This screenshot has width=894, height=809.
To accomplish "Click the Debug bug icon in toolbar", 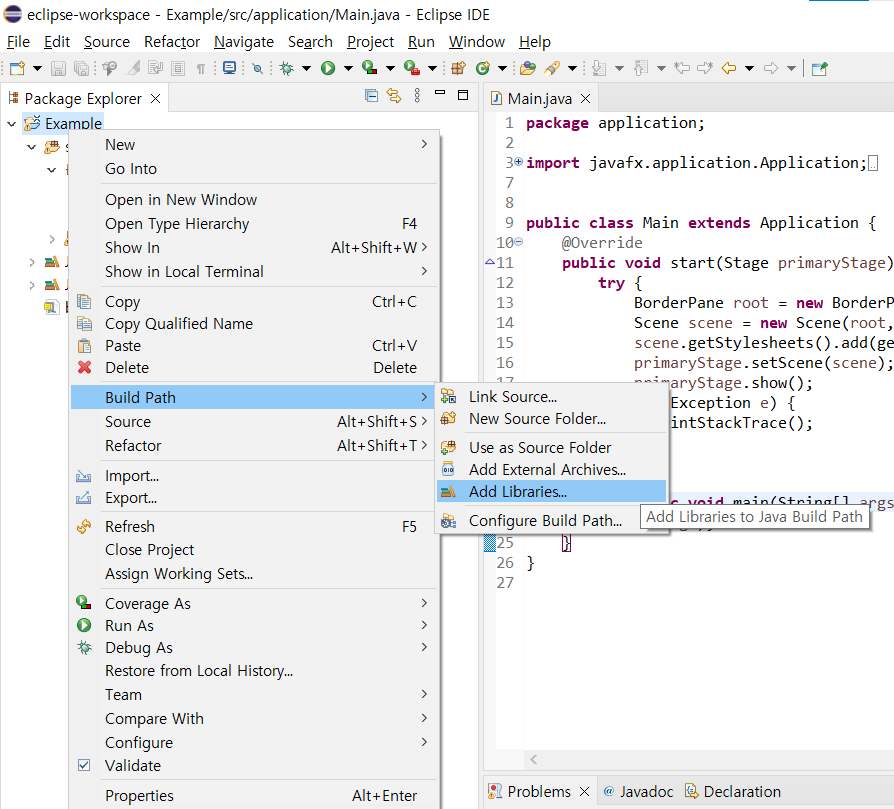I will tap(287, 68).
